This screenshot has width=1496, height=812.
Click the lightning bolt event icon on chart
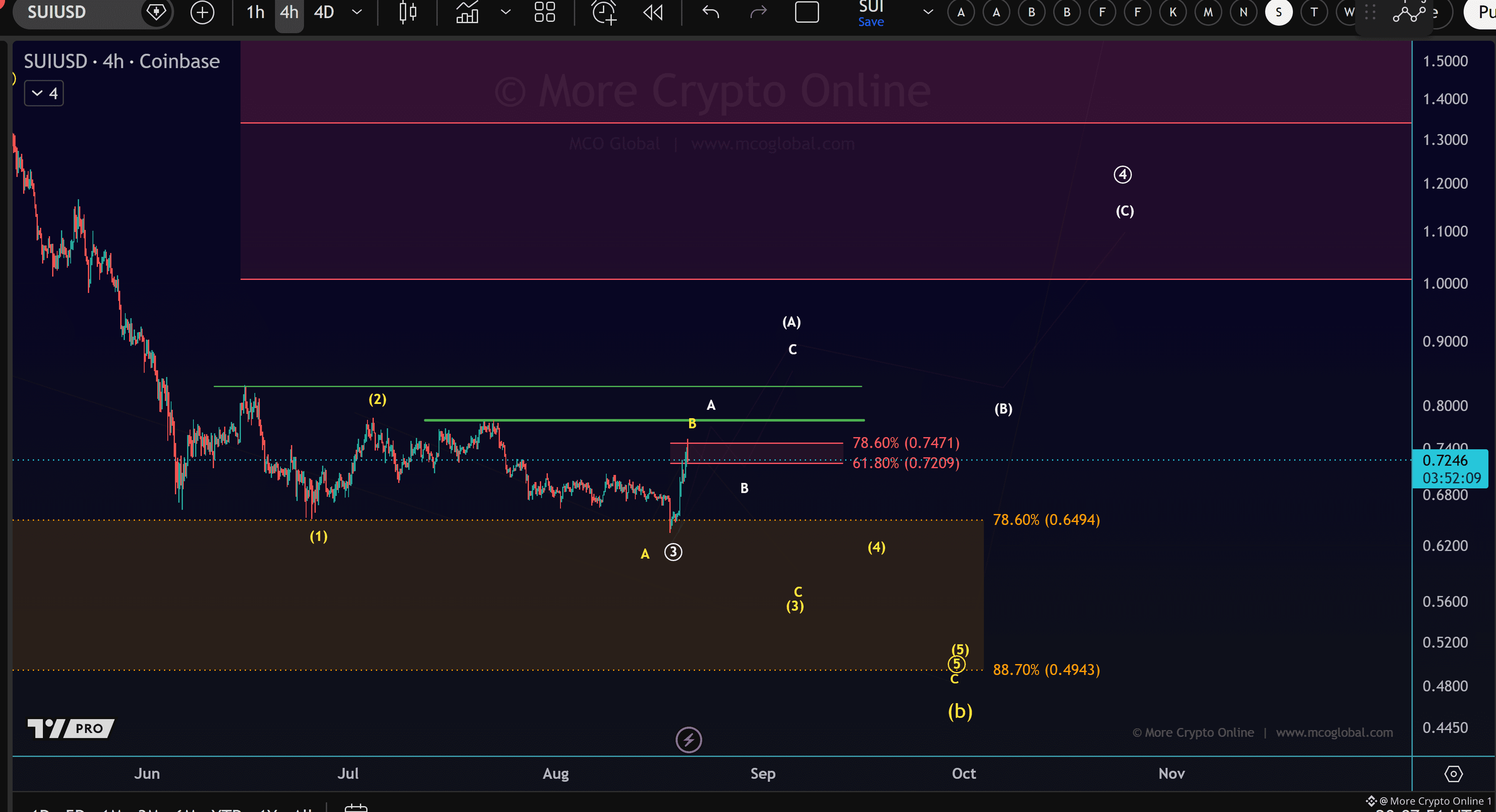click(689, 739)
